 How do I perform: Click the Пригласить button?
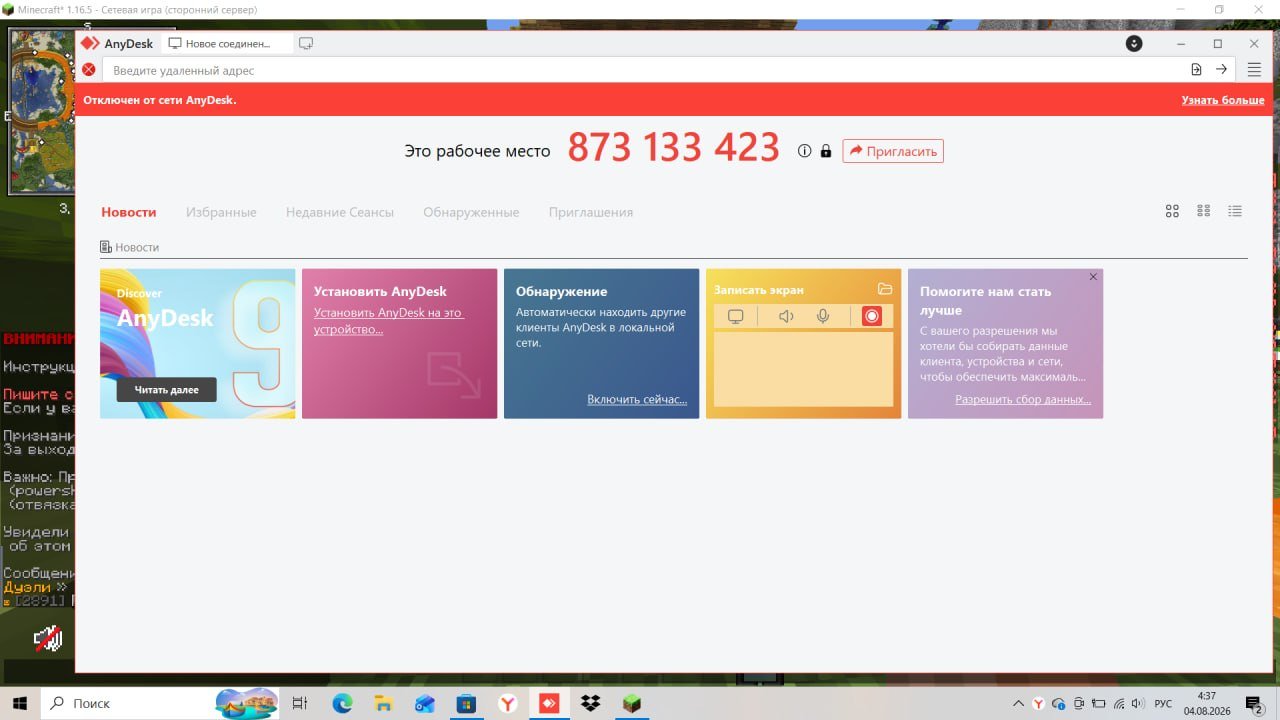893,151
